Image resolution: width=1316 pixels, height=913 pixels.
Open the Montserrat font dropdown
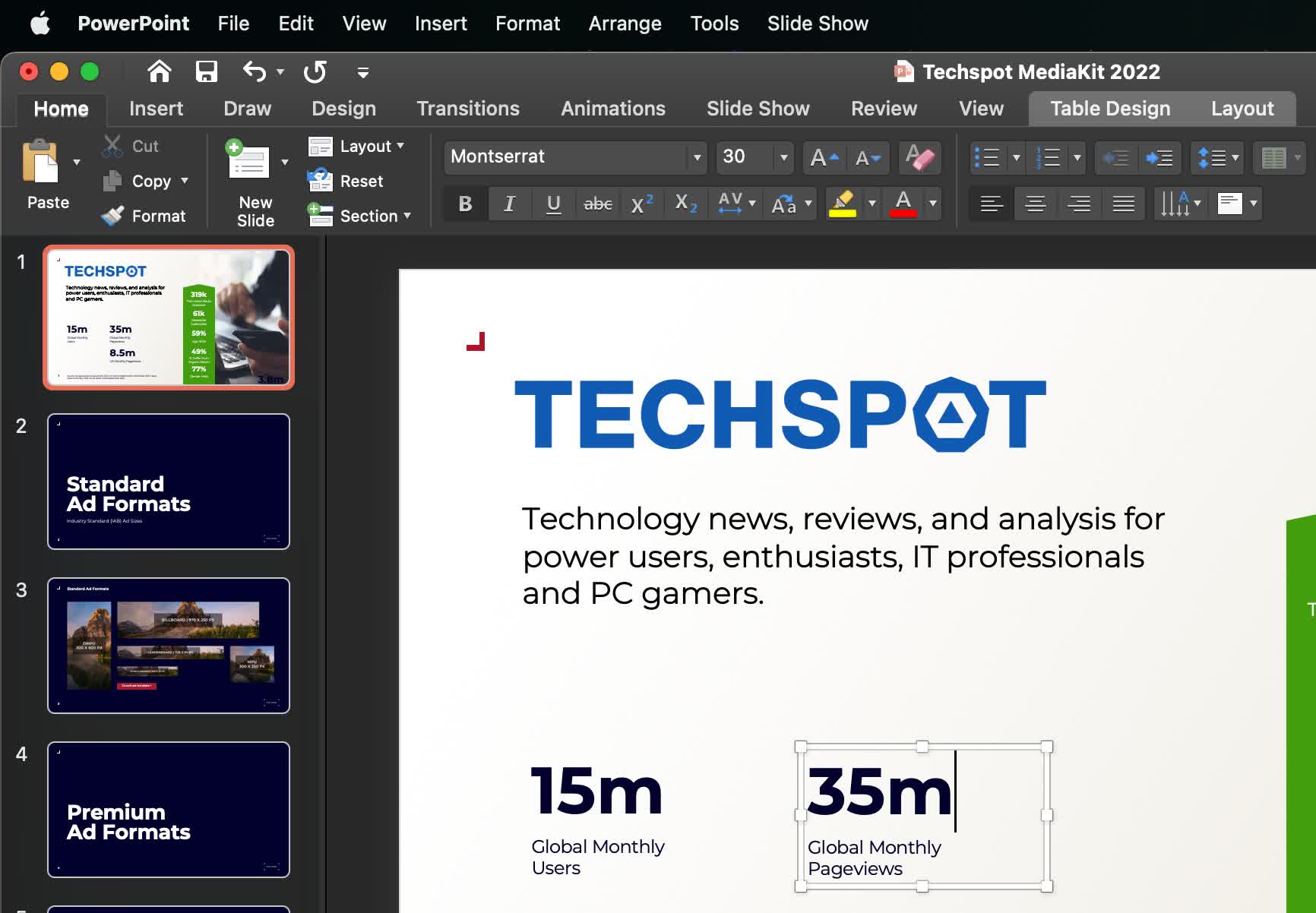pyautogui.click(x=697, y=157)
